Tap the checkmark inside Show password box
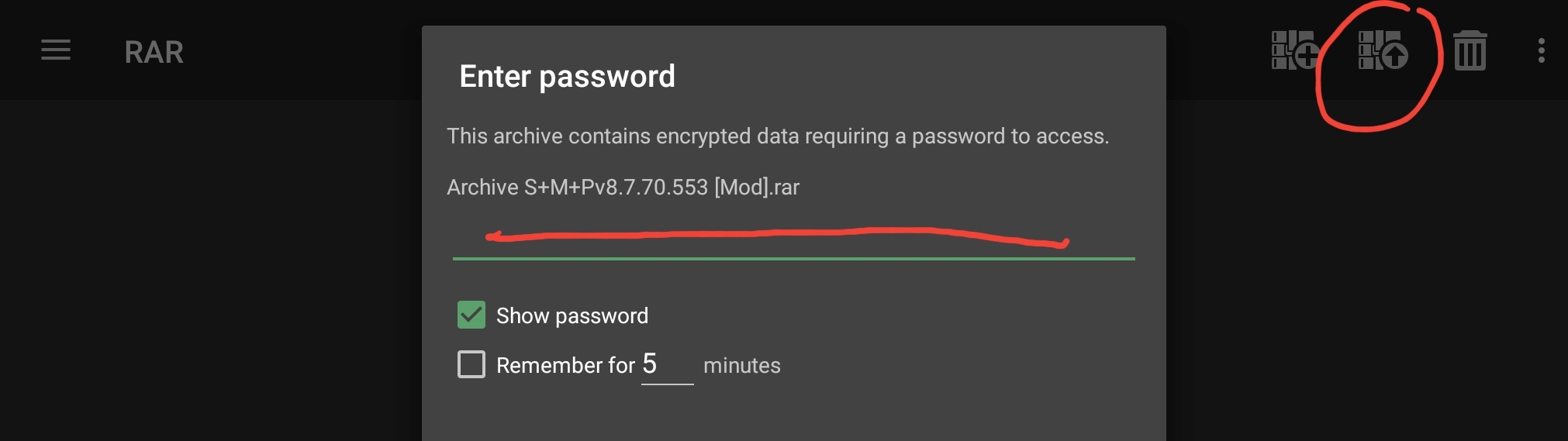Viewport: 1568px width, 441px height. 471,315
